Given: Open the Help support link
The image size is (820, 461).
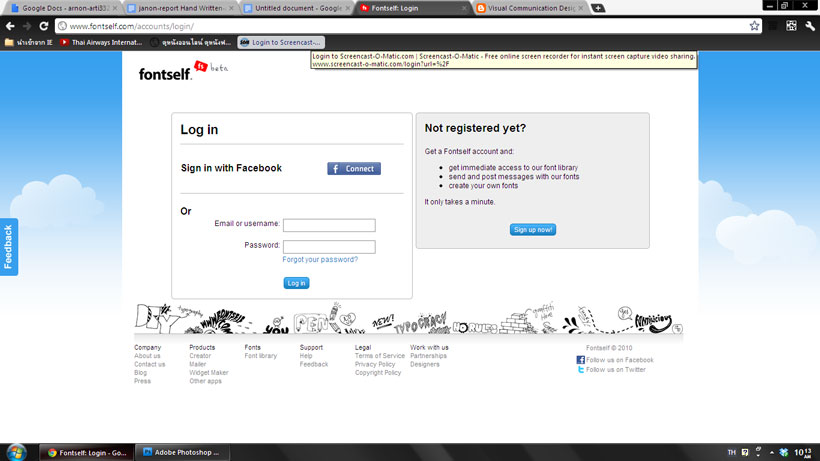Looking at the screenshot, I should (x=306, y=355).
